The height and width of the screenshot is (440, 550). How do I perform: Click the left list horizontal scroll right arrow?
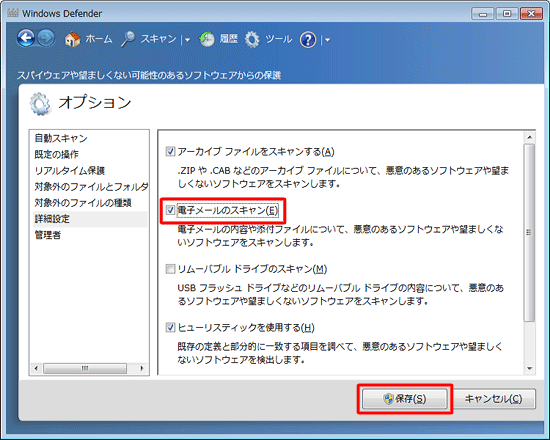pyautogui.click(x=142, y=368)
